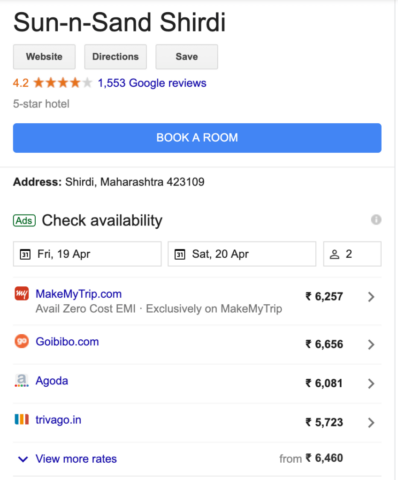
Task: Open the 1,553 Google reviews link
Action: click(x=152, y=83)
